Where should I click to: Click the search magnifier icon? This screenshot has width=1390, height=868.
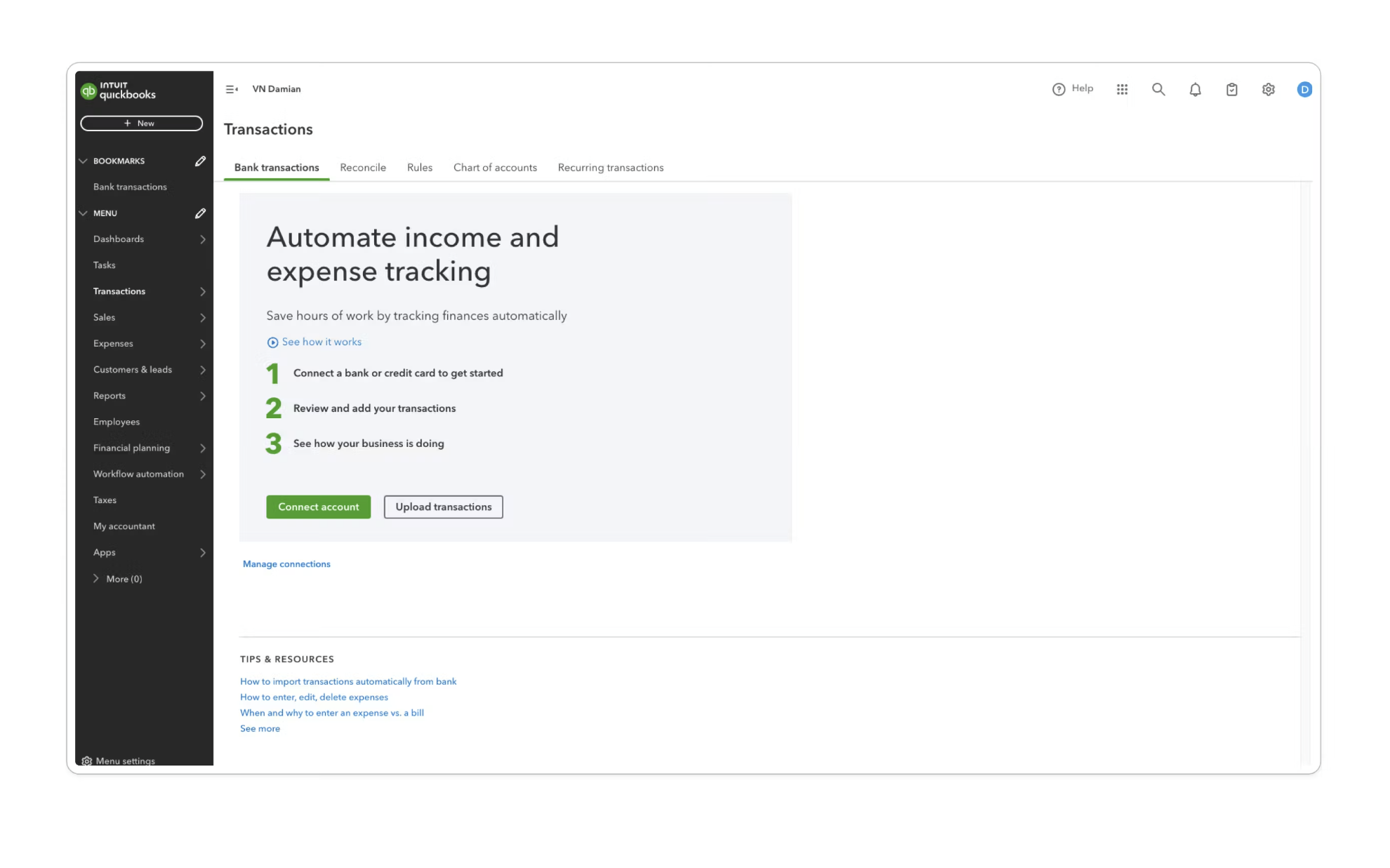click(x=1158, y=89)
